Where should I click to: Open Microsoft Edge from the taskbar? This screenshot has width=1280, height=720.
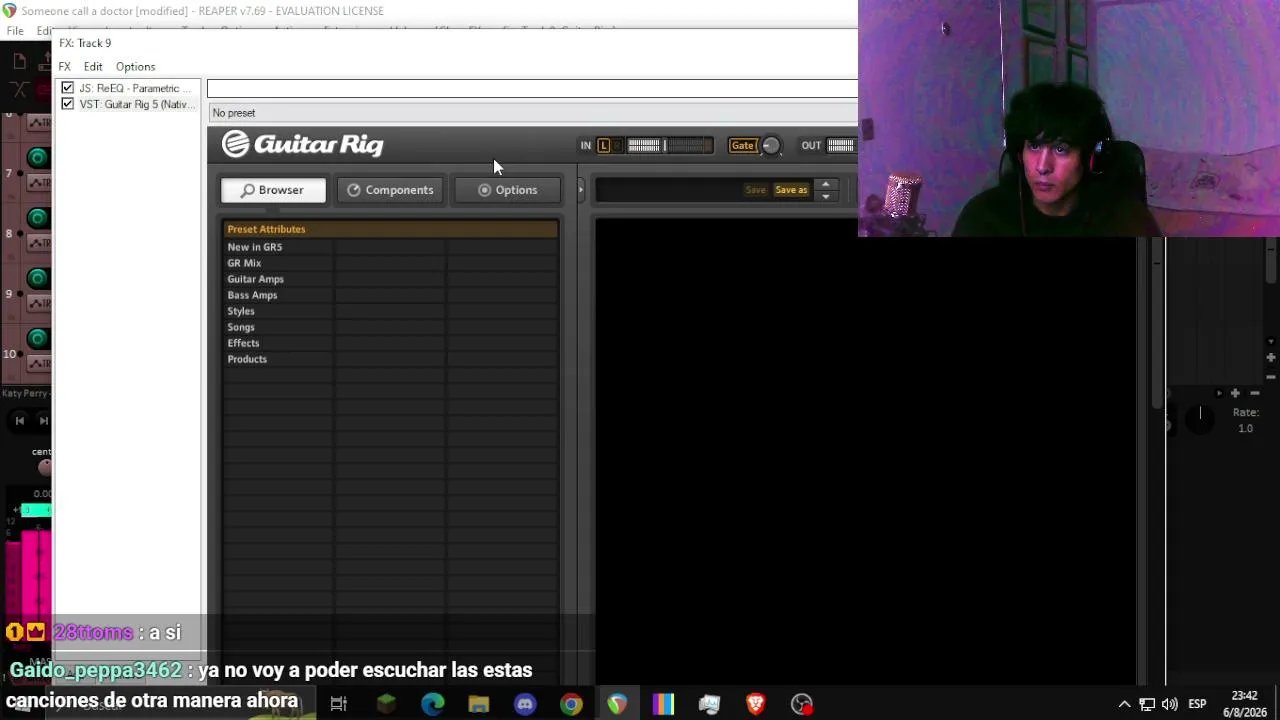pyautogui.click(x=432, y=704)
